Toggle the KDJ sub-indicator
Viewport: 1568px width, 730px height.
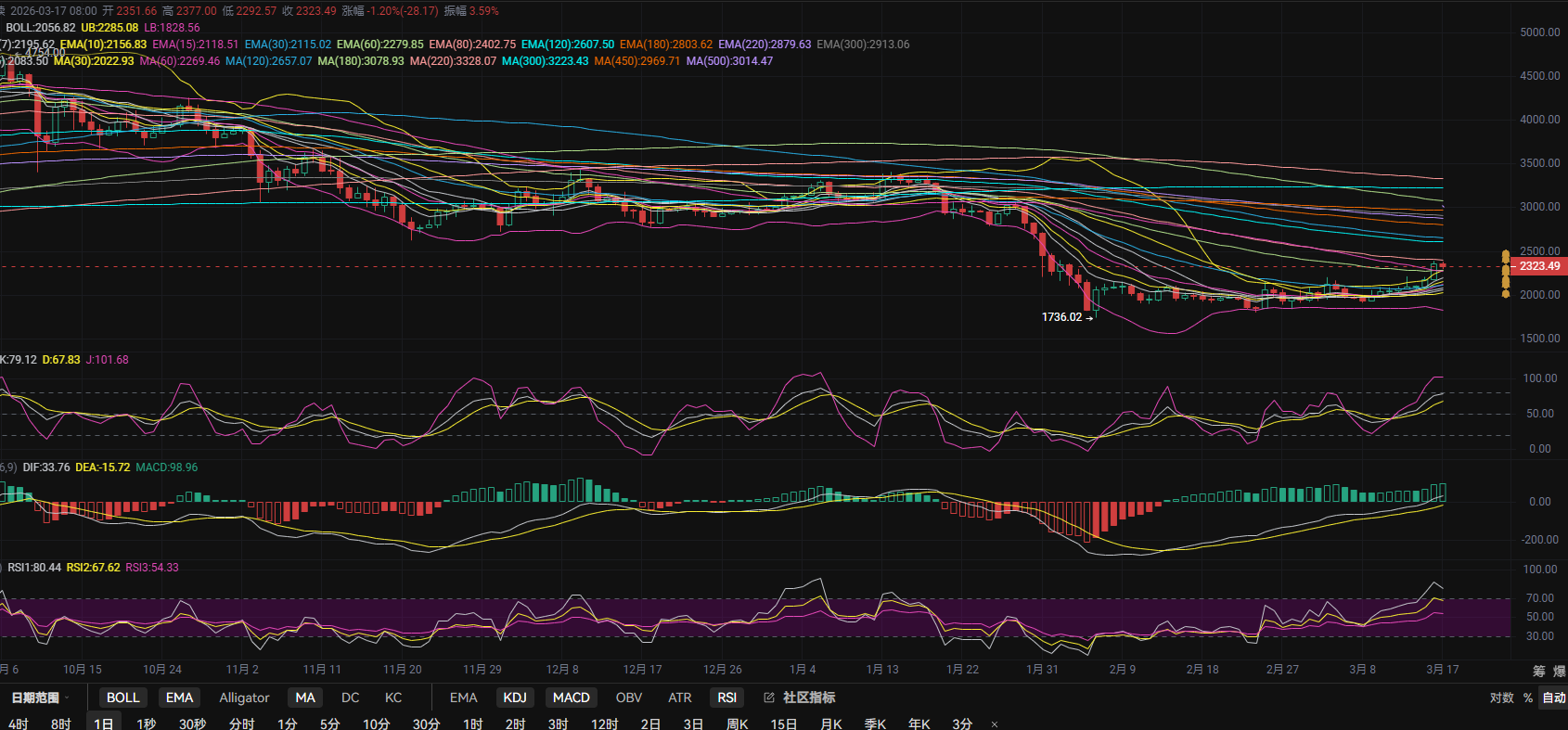[x=514, y=698]
